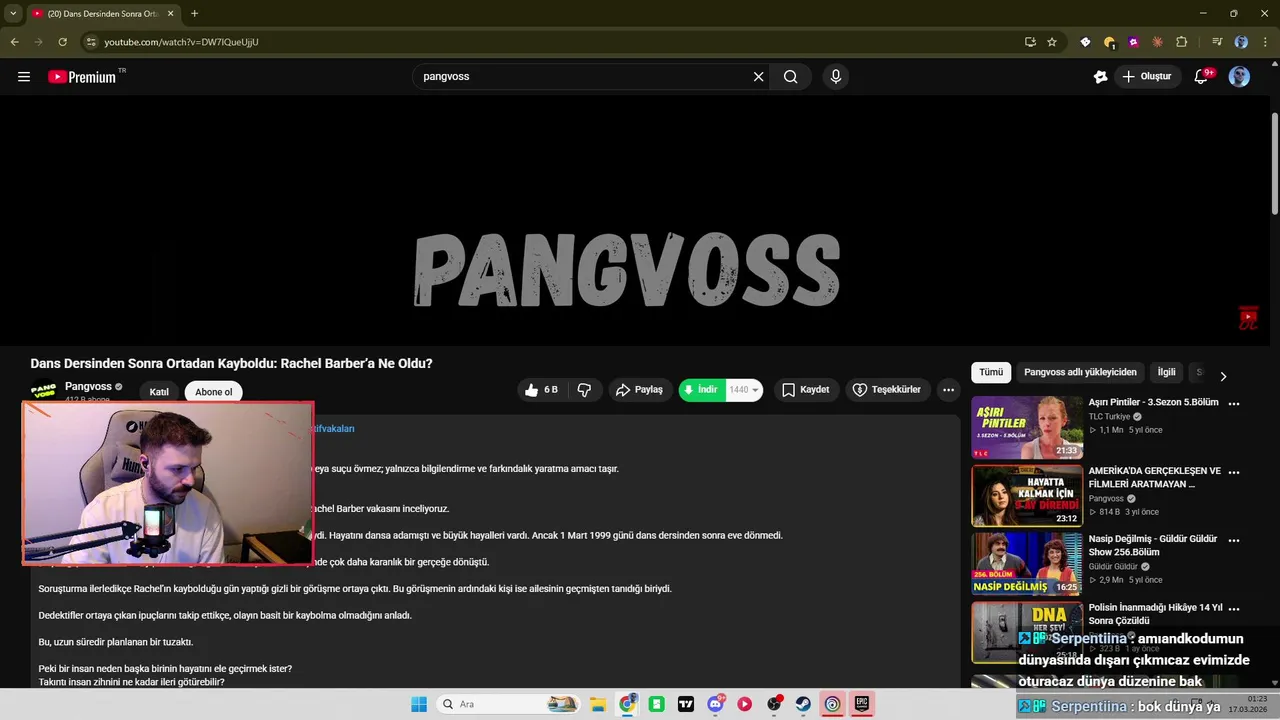The width and height of the screenshot is (1280, 720).
Task: Open the YouTube account avatar menu
Action: pos(1239,77)
